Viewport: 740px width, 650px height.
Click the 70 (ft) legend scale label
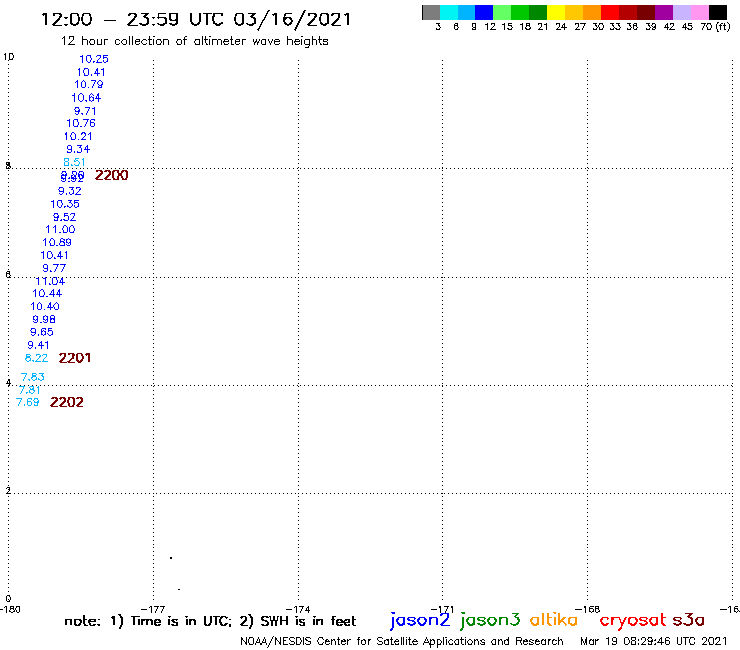pos(715,26)
